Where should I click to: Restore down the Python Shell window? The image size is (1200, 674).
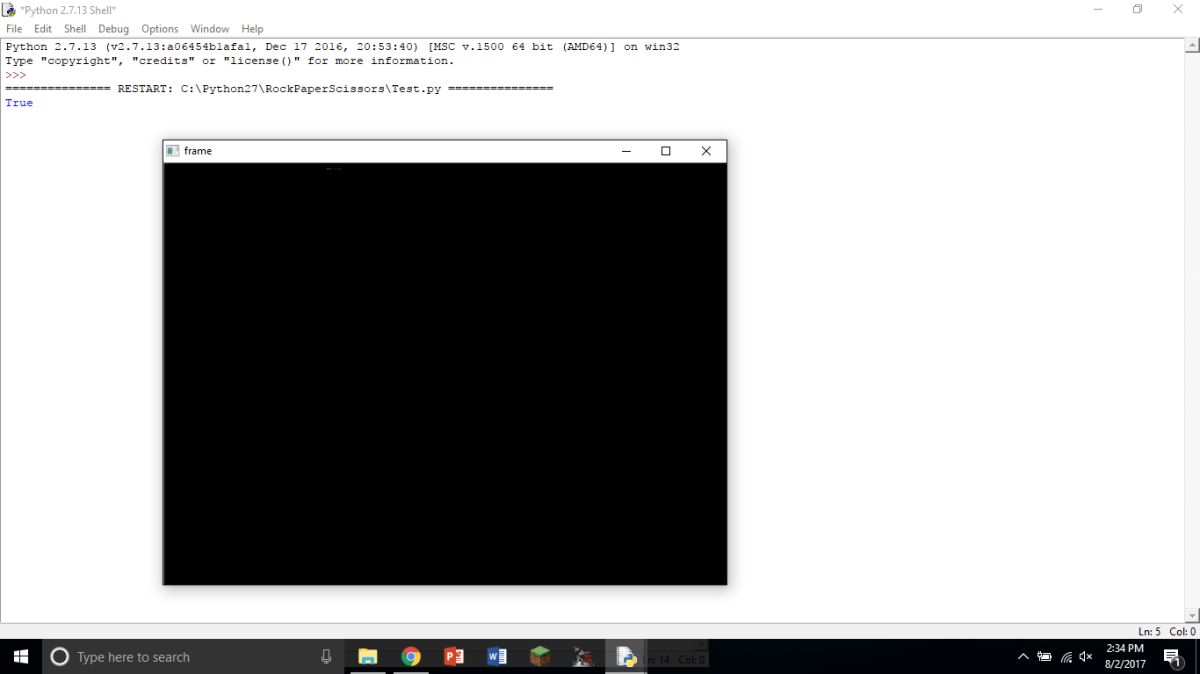1138,9
